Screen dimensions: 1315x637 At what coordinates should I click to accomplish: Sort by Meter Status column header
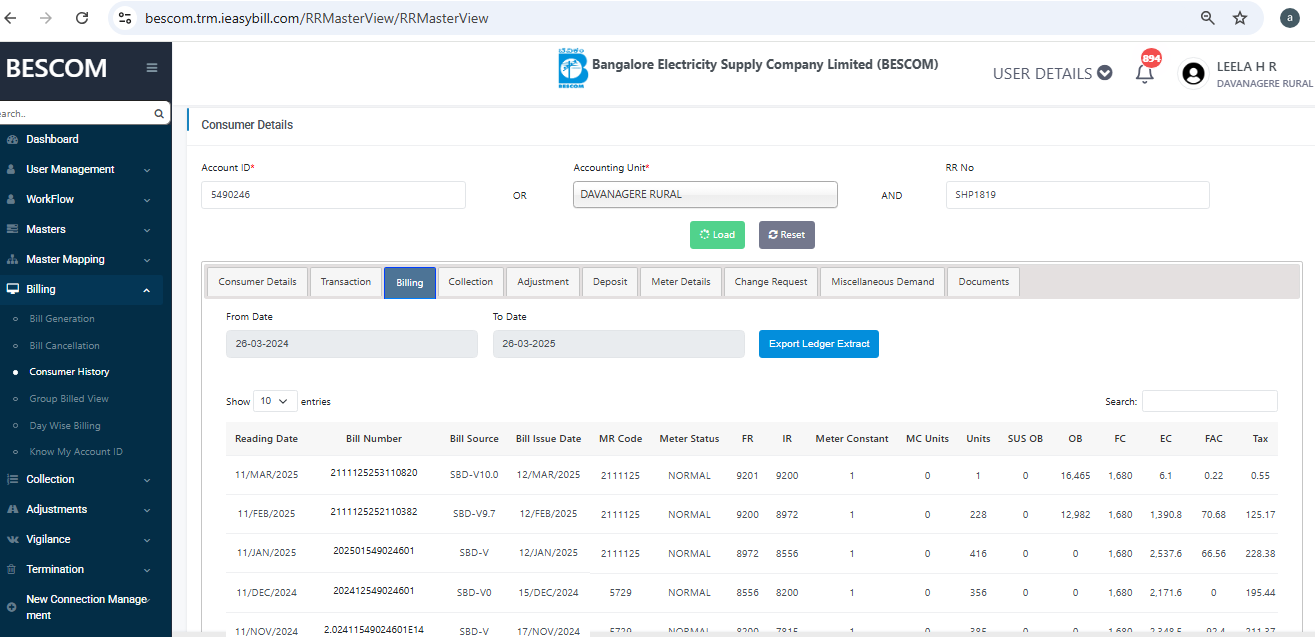click(x=689, y=439)
